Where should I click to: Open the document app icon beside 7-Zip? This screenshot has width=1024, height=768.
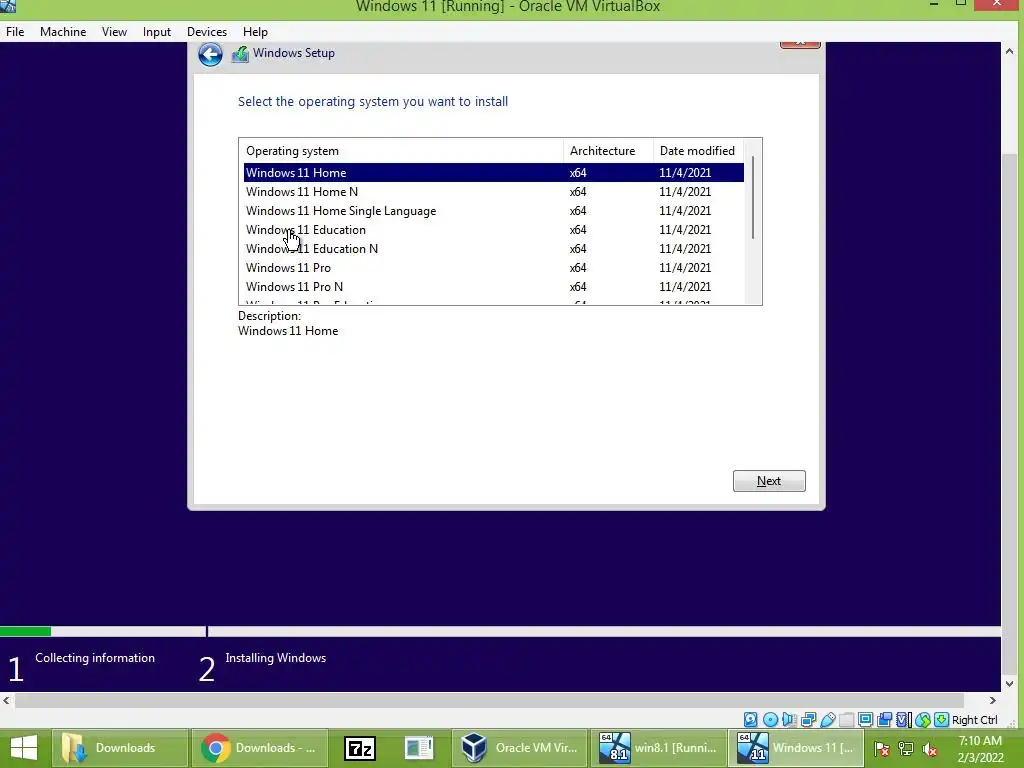pos(419,748)
